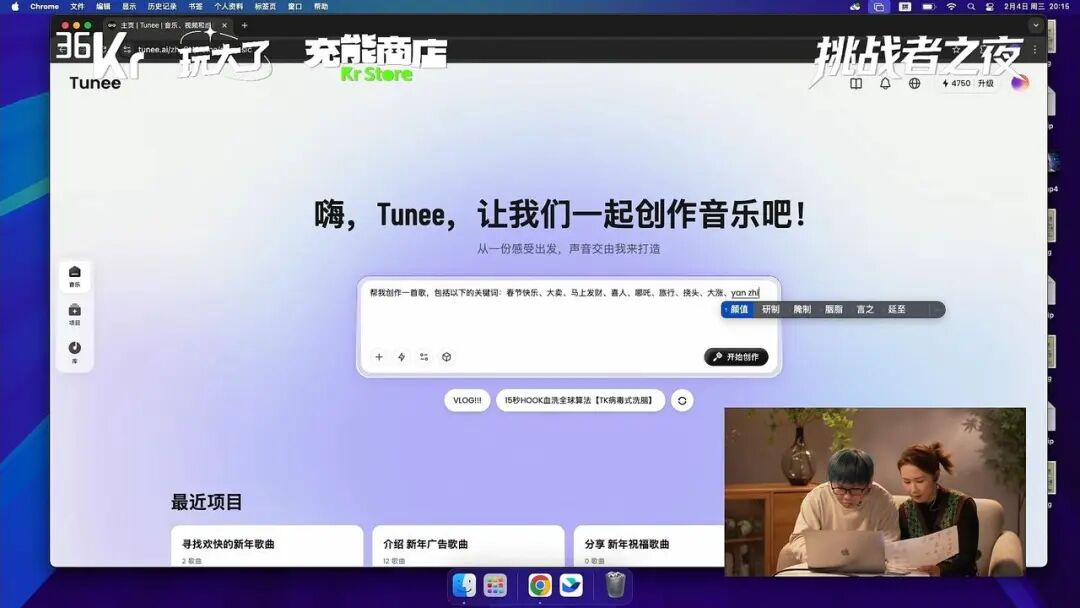This screenshot has height=608, width=1080.
Task: Choose IME candidate 研制
Action: (771, 310)
